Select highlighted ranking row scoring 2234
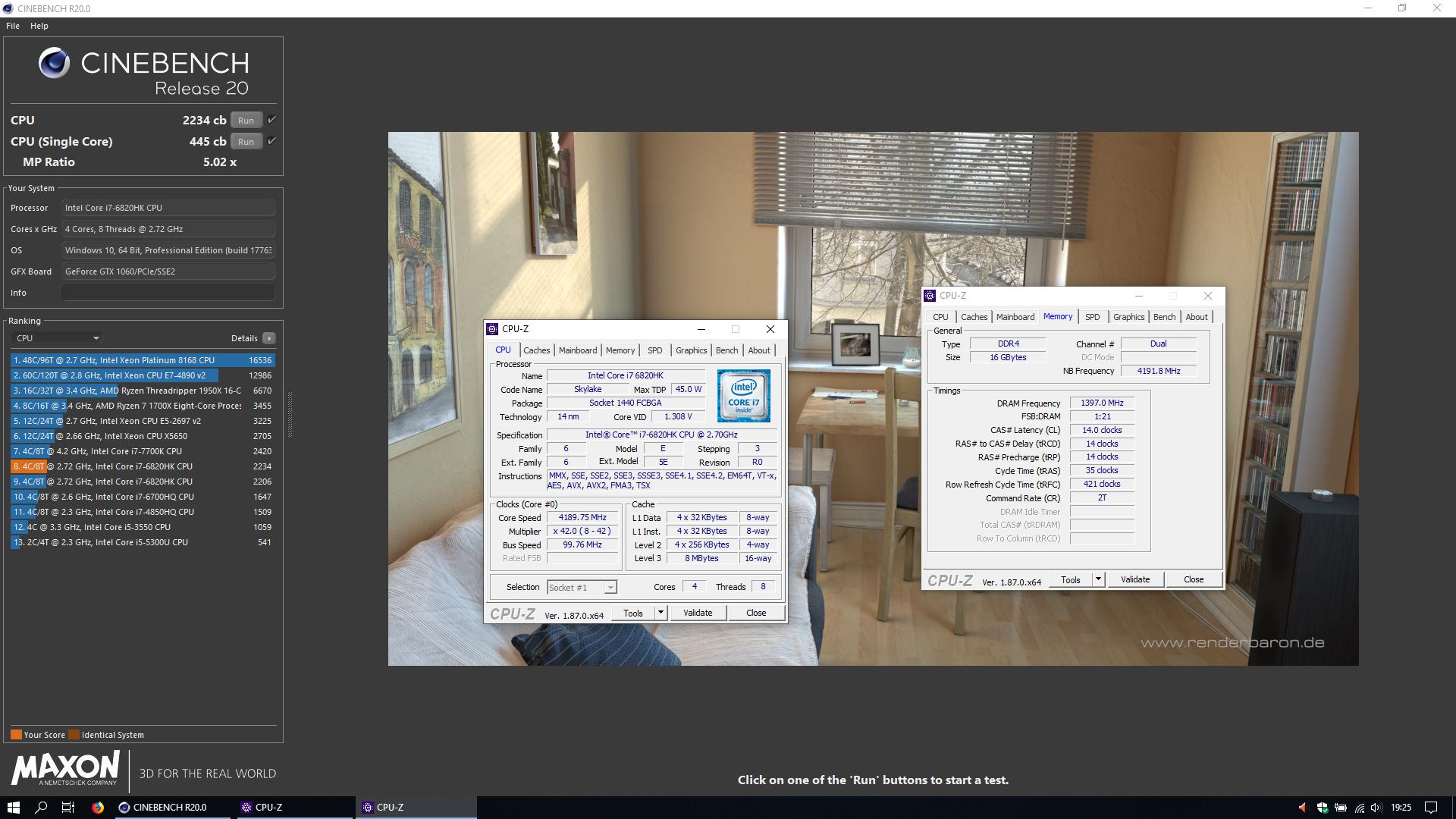Screen dimensions: 1456x819 click(143, 466)
